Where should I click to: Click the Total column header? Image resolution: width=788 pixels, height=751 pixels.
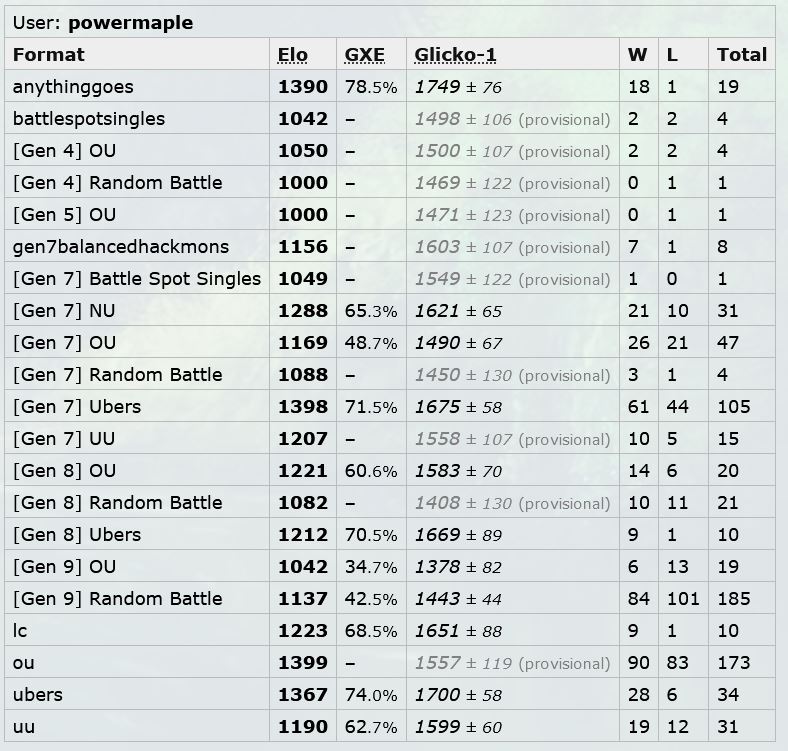point(742,54)
